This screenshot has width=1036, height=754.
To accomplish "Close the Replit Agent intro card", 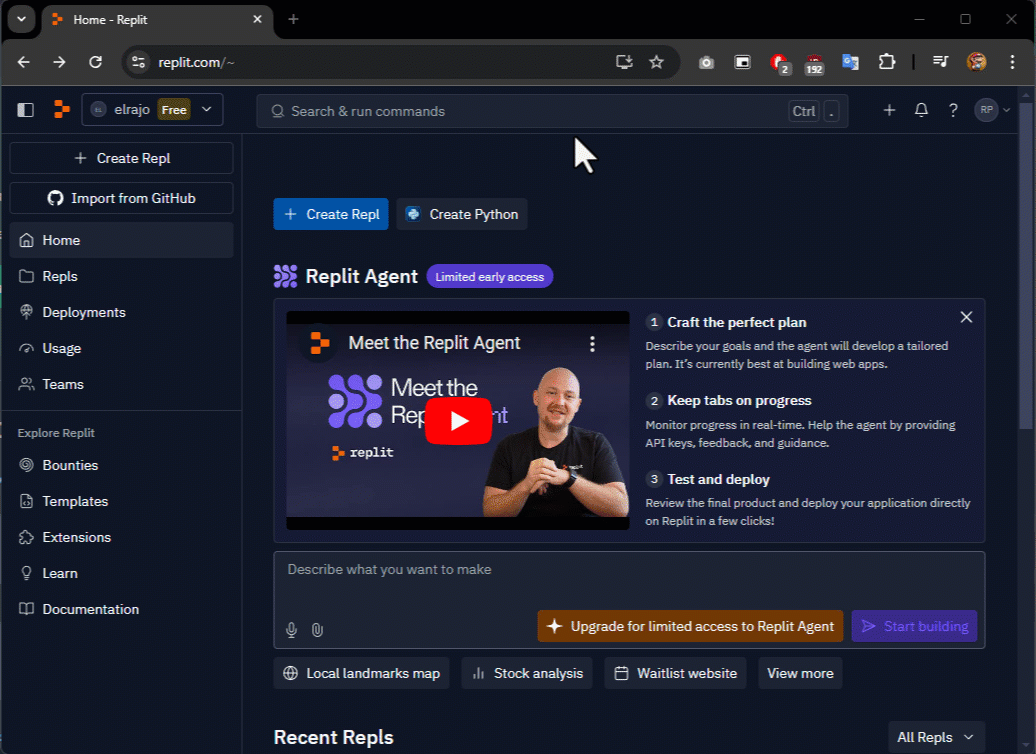I will click(966, 317).
